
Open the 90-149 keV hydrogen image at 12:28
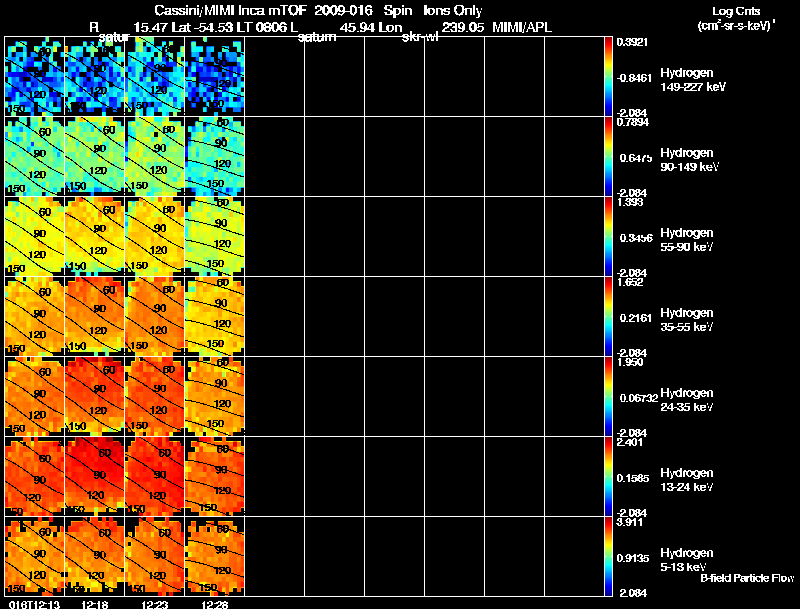pos(215,157)
